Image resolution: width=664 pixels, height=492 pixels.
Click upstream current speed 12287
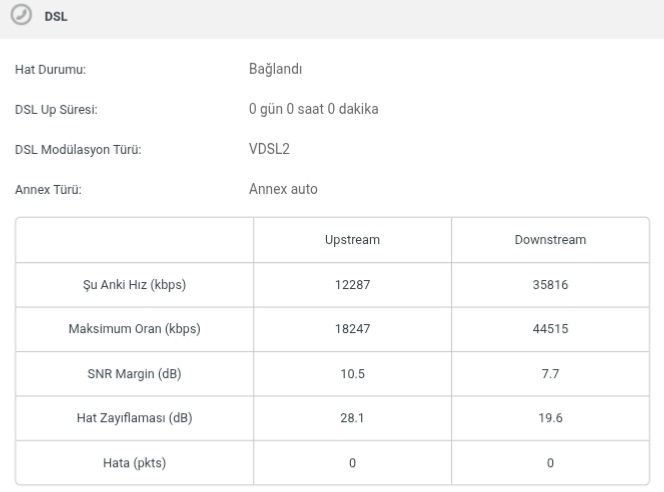point(352,285)
